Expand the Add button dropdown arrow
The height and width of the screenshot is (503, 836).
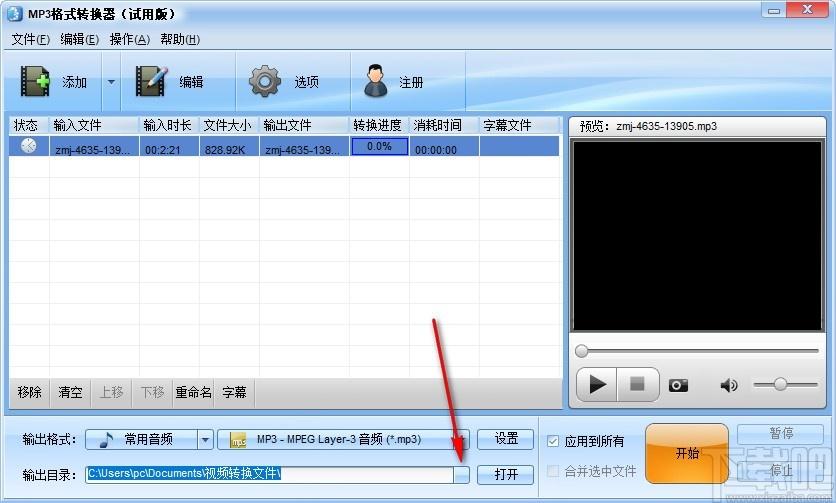(x=111, y=82)
